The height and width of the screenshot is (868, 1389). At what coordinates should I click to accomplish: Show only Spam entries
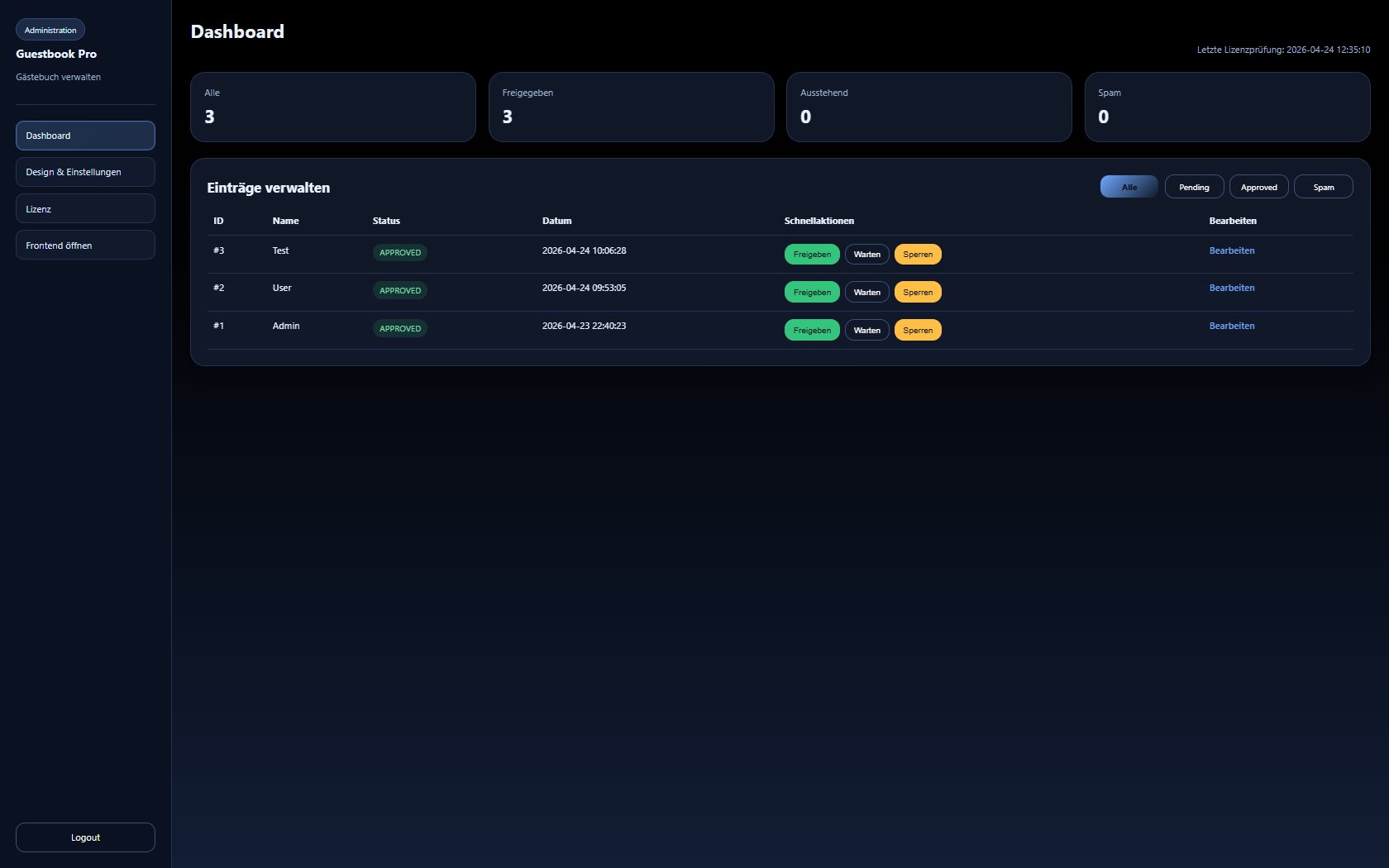[1323, 187]
